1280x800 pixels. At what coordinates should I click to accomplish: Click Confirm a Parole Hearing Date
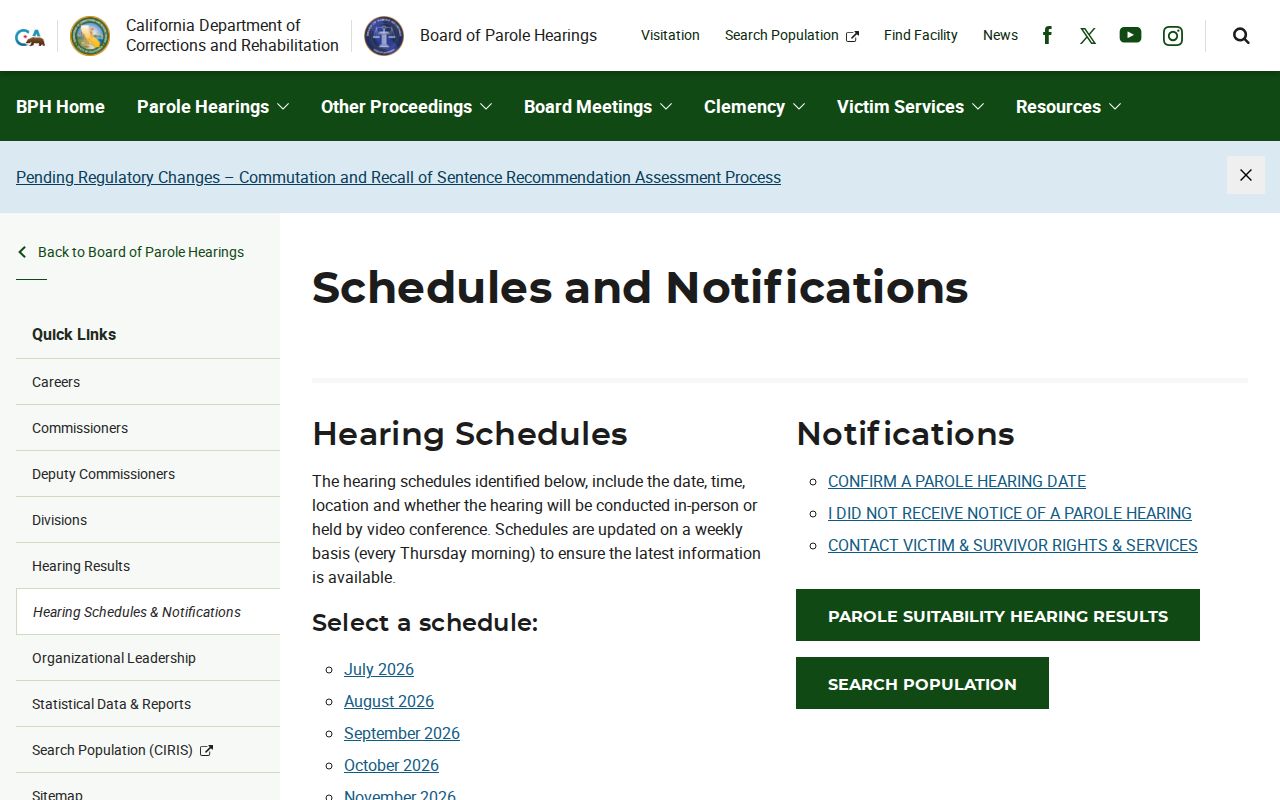point(957,481)
